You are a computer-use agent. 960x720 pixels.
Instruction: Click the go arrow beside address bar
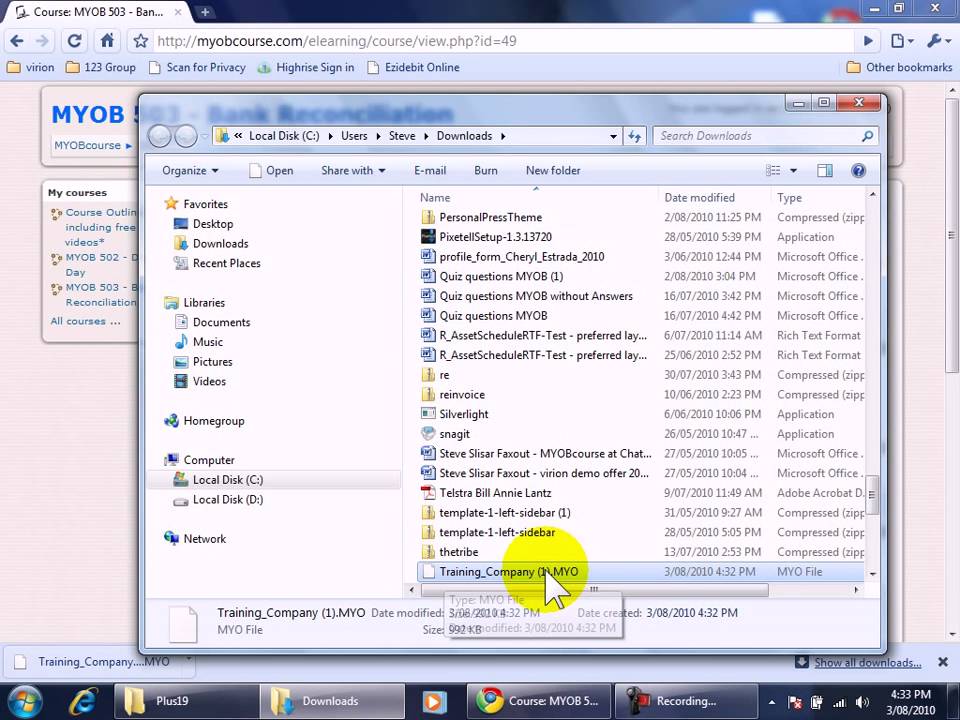pos(868,41)
